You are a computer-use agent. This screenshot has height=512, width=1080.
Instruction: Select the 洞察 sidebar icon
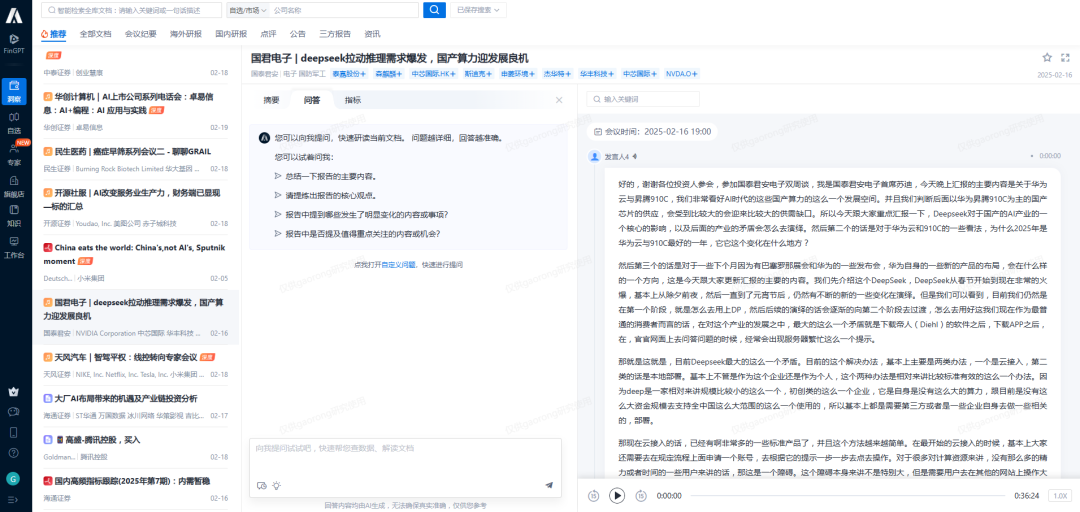(14, 92)
